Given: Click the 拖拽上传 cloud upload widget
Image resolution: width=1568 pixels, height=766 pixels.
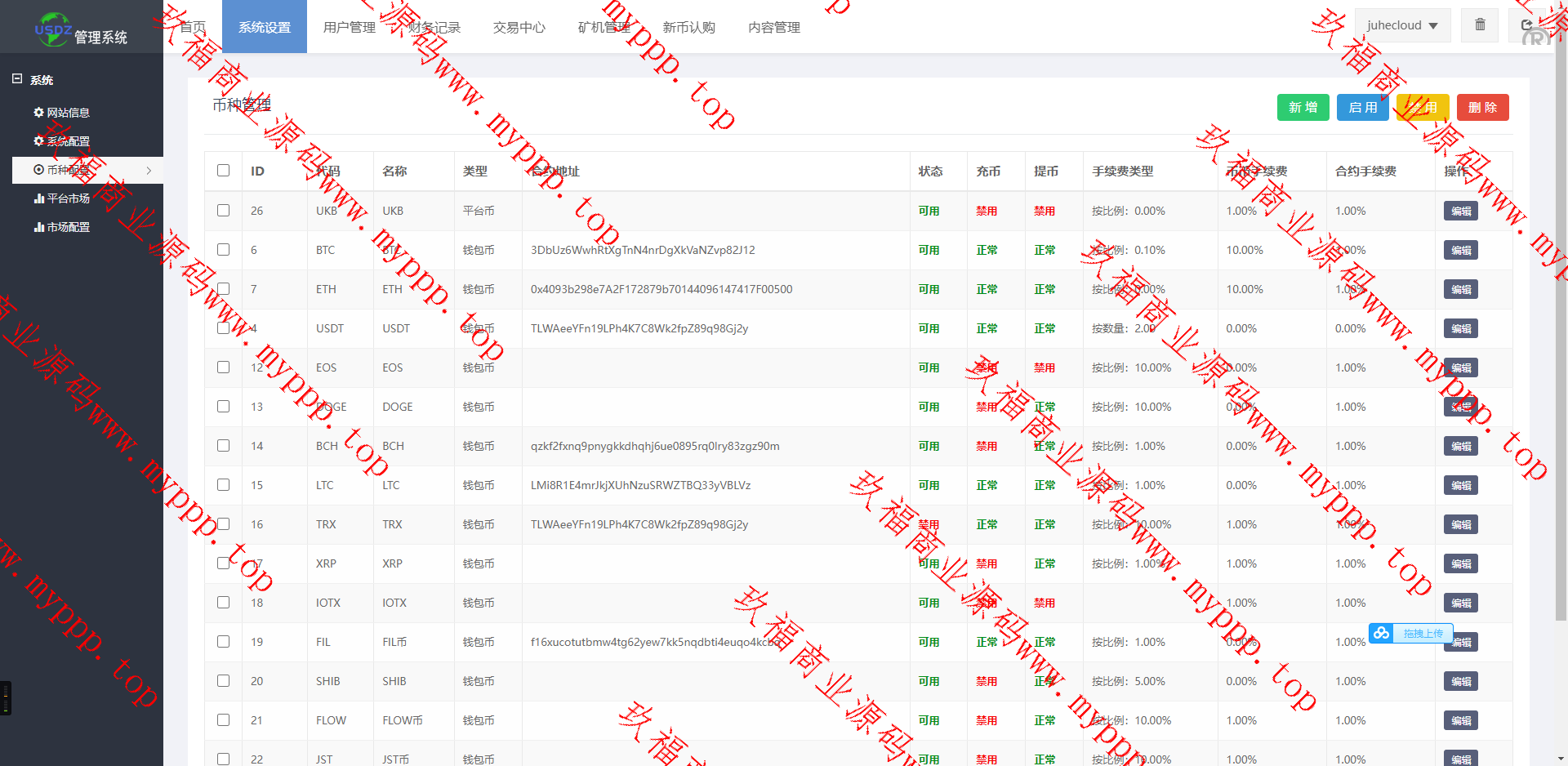Looking at the screenshot, I should point(1411,633).
